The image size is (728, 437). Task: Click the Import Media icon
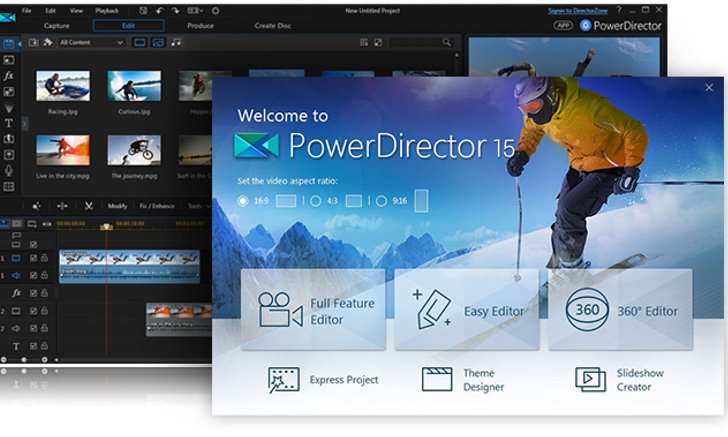(33, 42)
